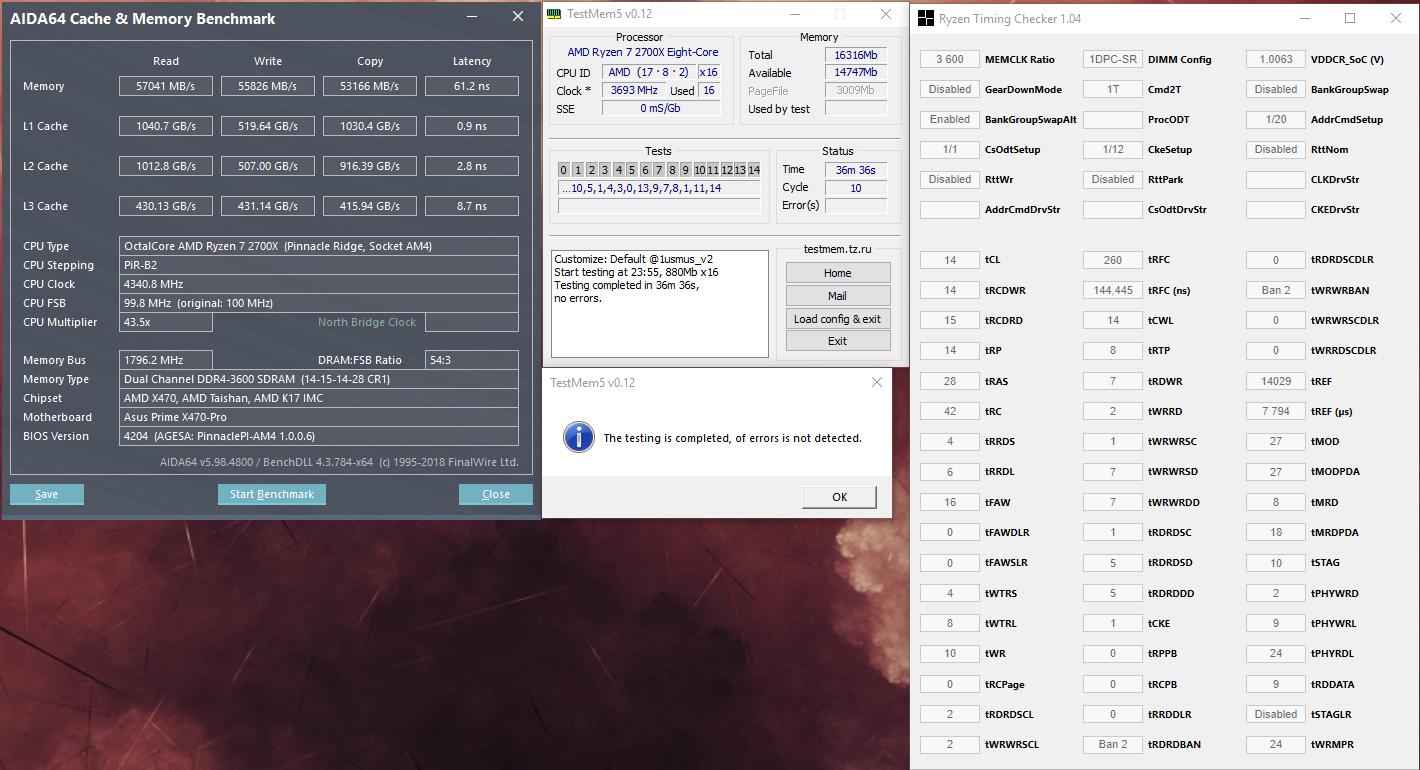Image resolution: width=1420 pixels, height=770 pixels.
Task: Click the L1 Cache Read value 1040.7 GB/s
Action: (x=166, y=126)
